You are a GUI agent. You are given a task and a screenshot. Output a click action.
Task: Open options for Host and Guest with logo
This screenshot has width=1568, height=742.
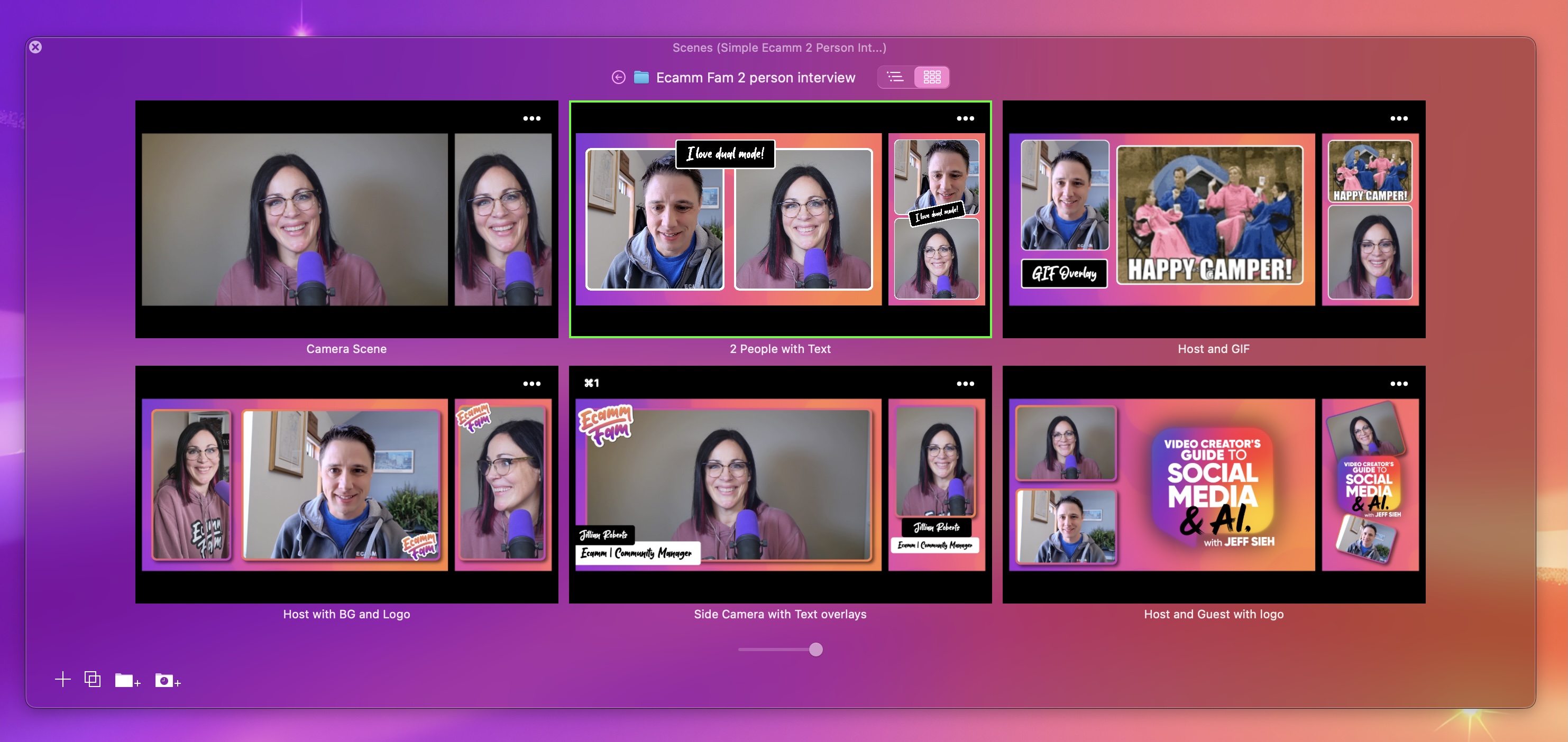(1398, 384)
